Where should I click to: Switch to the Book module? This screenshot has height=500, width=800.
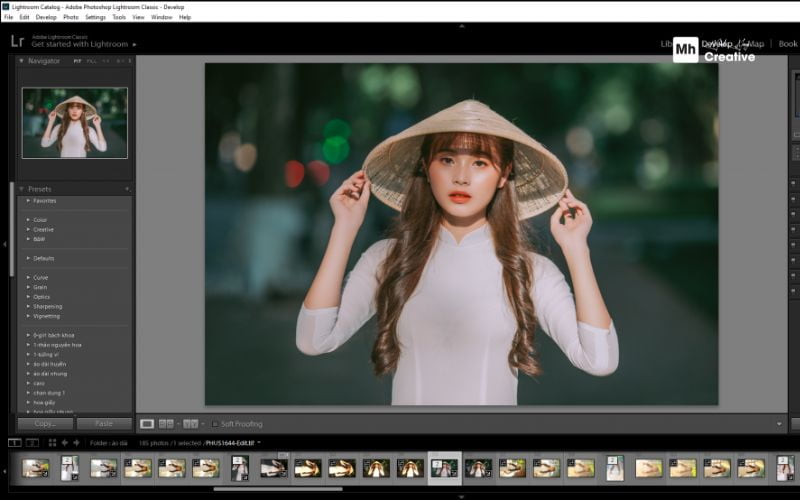788,44
